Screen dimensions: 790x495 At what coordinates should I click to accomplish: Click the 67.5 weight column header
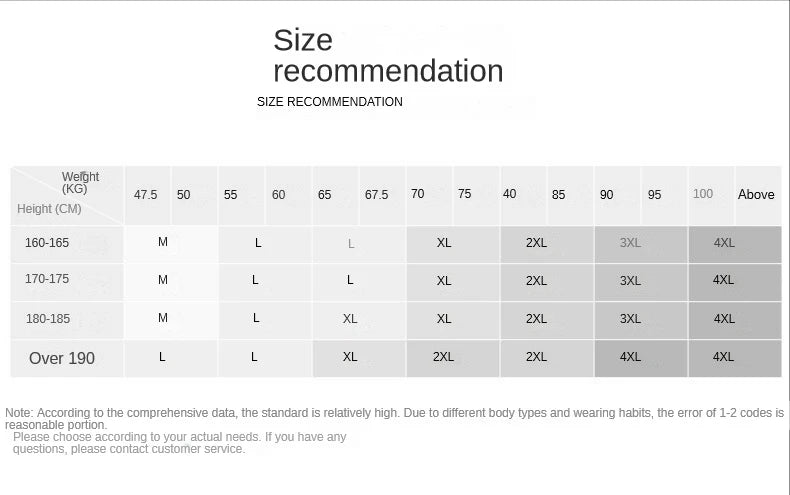(x=376, y=195)
